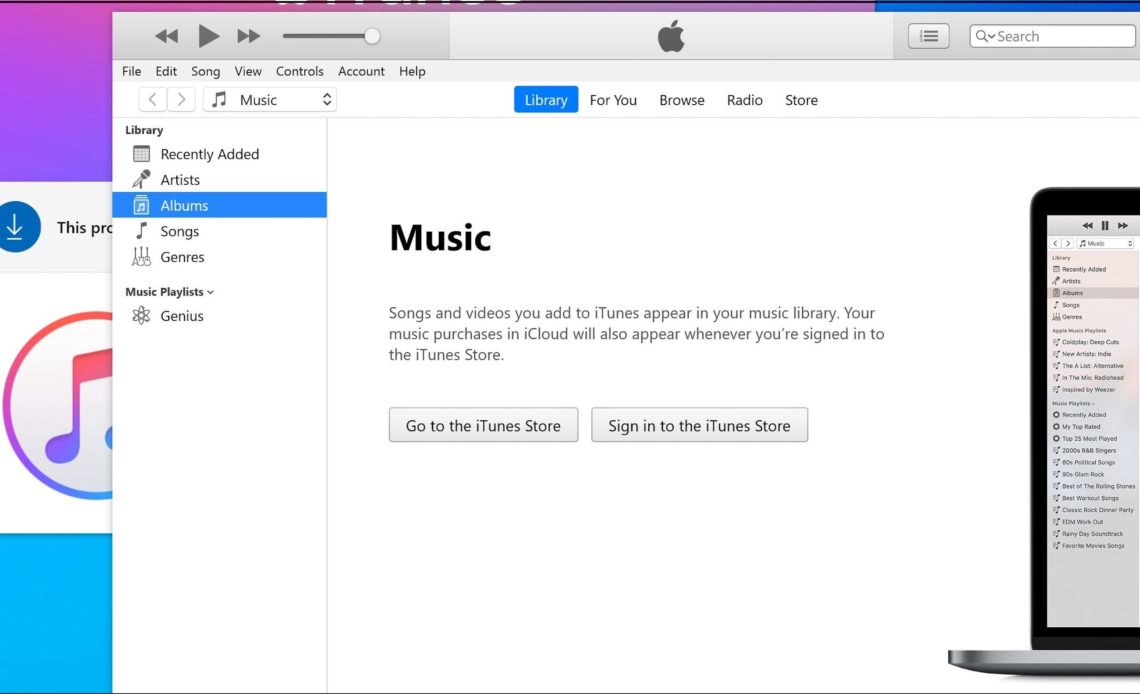Open the Account menu

[361, 71]
